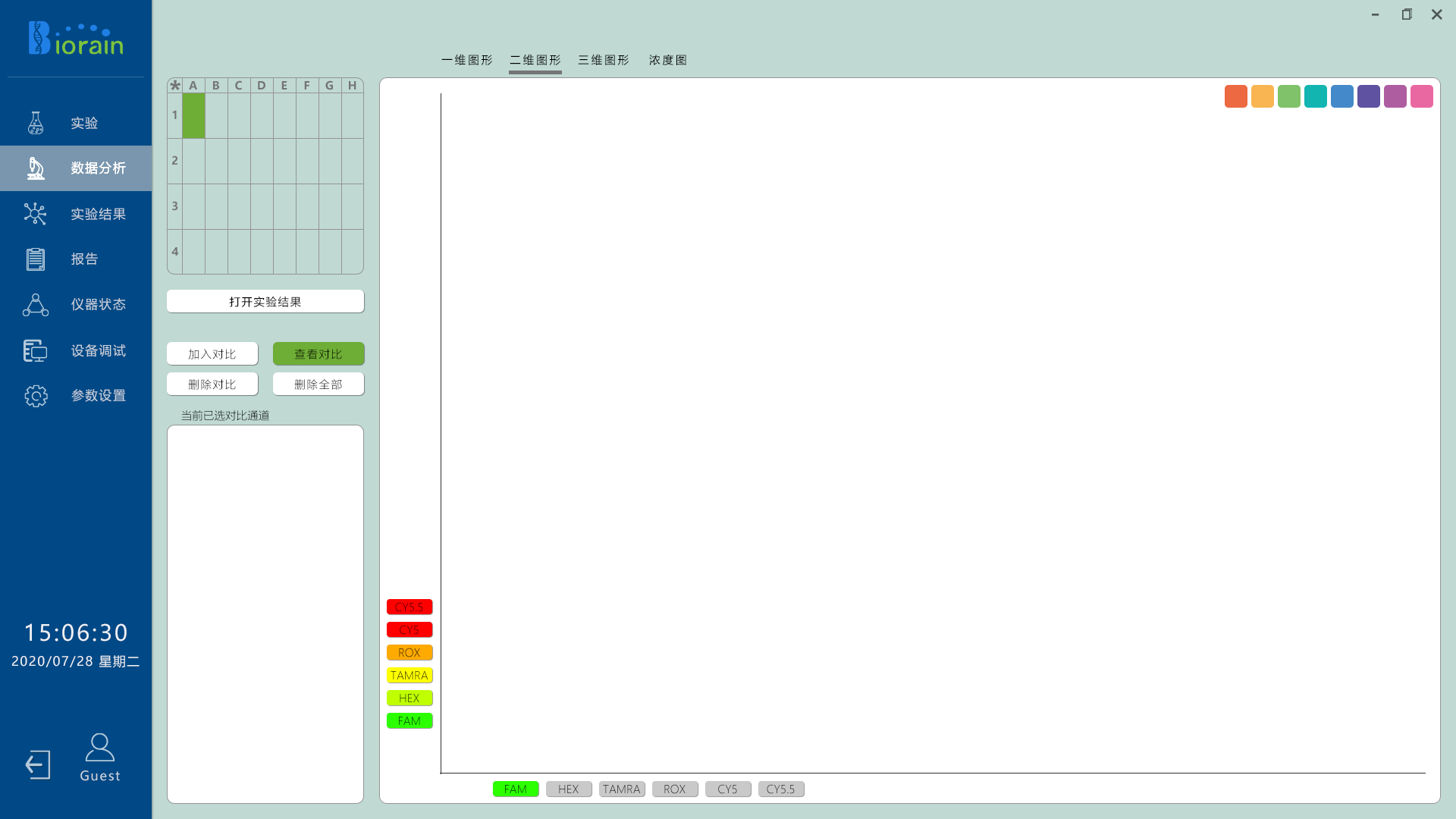The height and width of the screenshot is (819, 1456).
Task: Toggle the HEX channel on horizontal axis
Action: pyautogui.click(x=569, y=789)
